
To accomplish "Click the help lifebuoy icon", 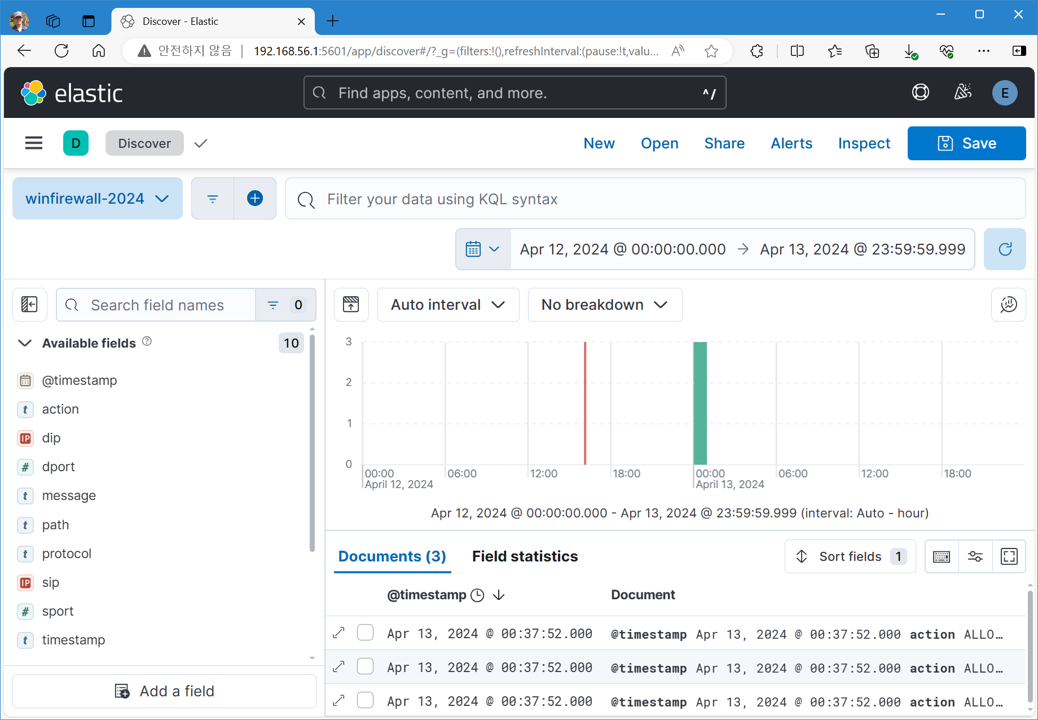I will pyautogui.click(x=920, y=93).
